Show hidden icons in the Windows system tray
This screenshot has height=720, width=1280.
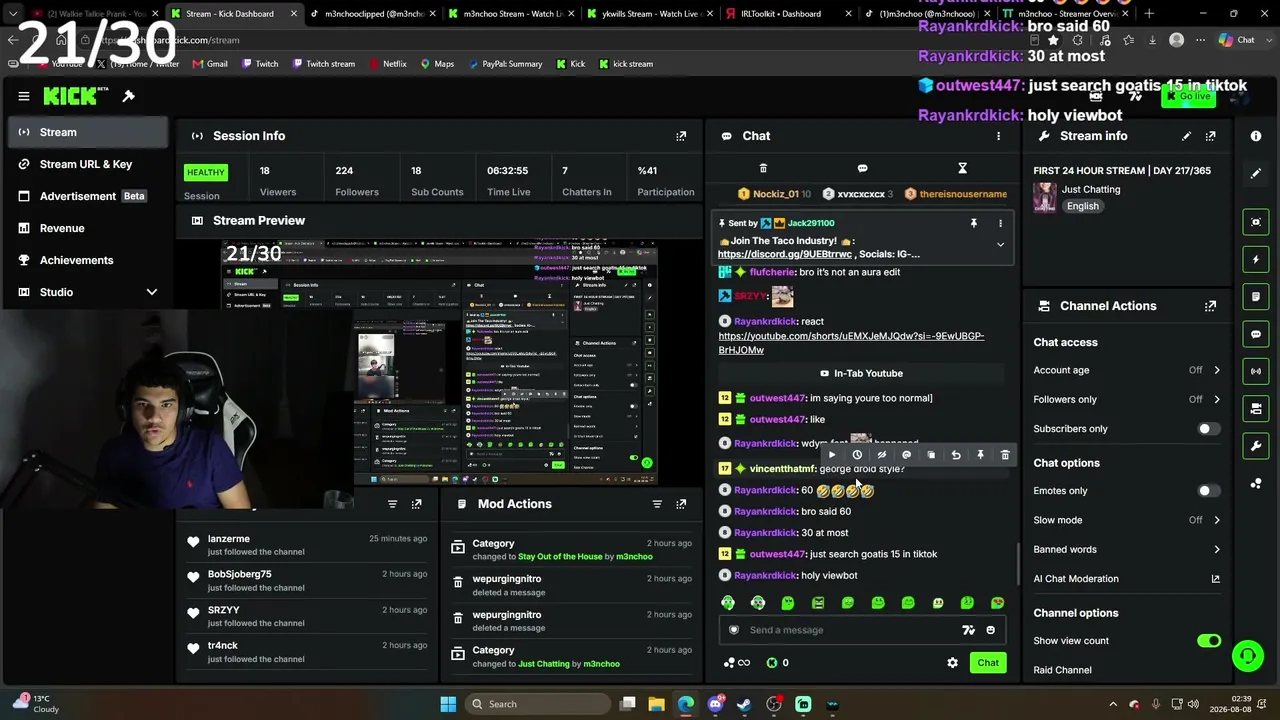[x=1113, y=704]
